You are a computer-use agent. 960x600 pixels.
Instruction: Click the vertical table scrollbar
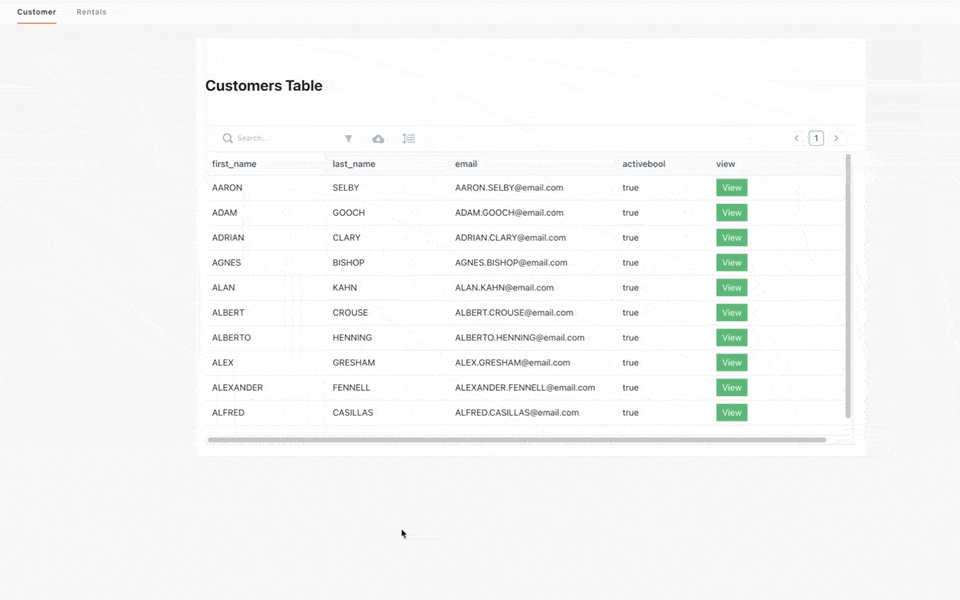tap(848, 285)
